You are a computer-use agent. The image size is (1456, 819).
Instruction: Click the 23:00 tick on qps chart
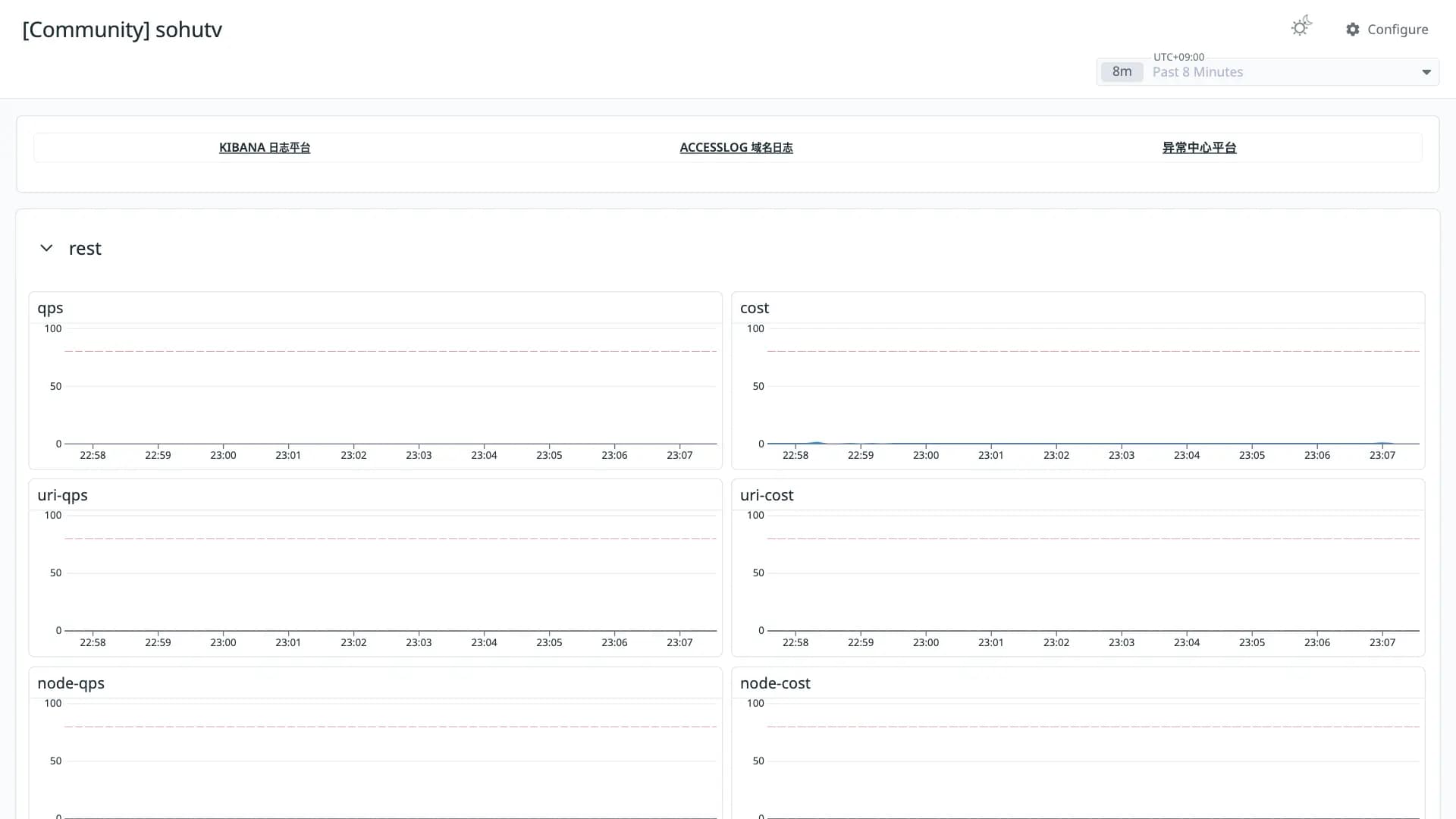(x=223, y=455)
